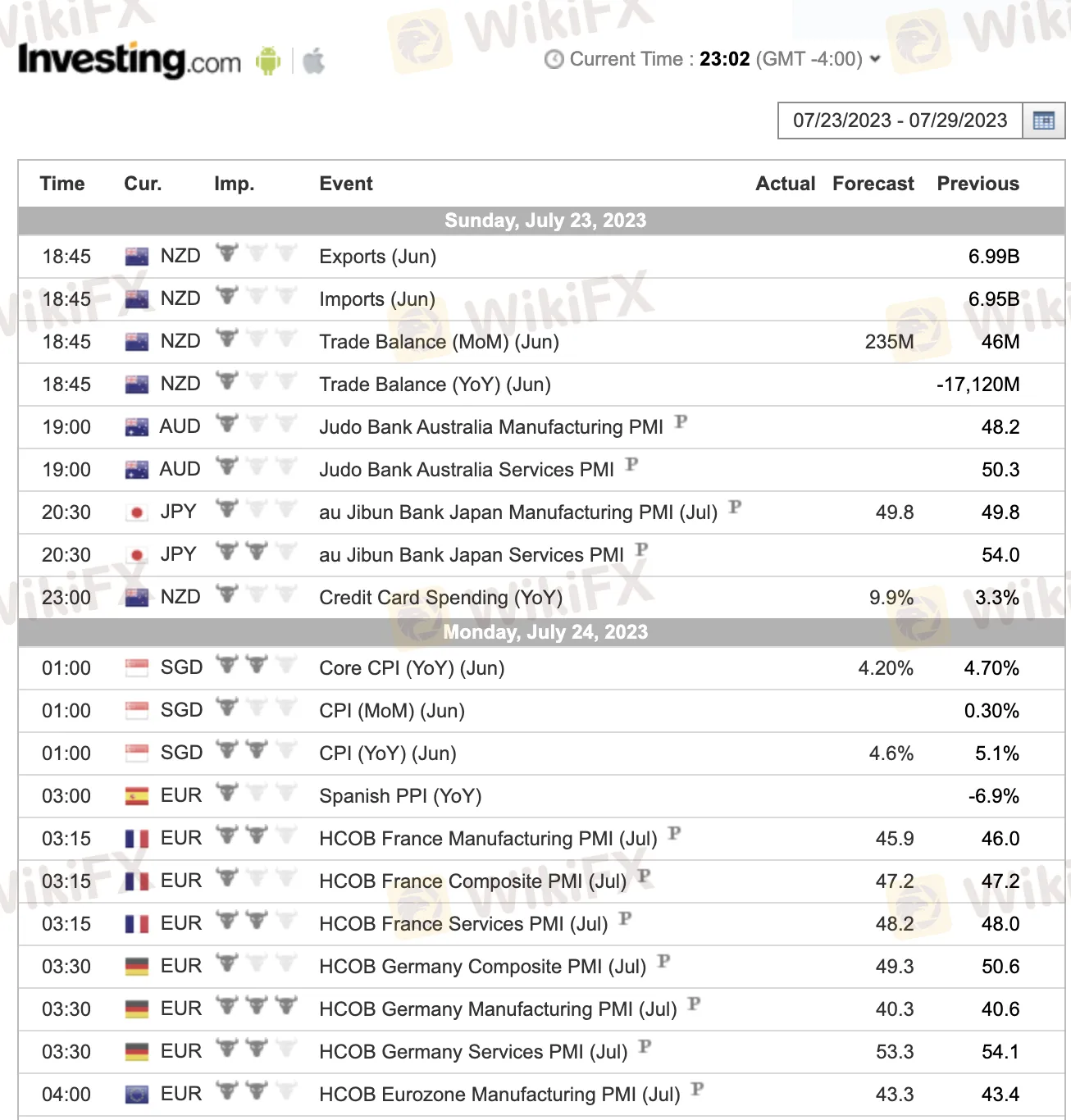This screenshot has width=1071, height=1120.
Task: Toggle importance bulls for Credit Card Spending row
Action: point(256,596)
